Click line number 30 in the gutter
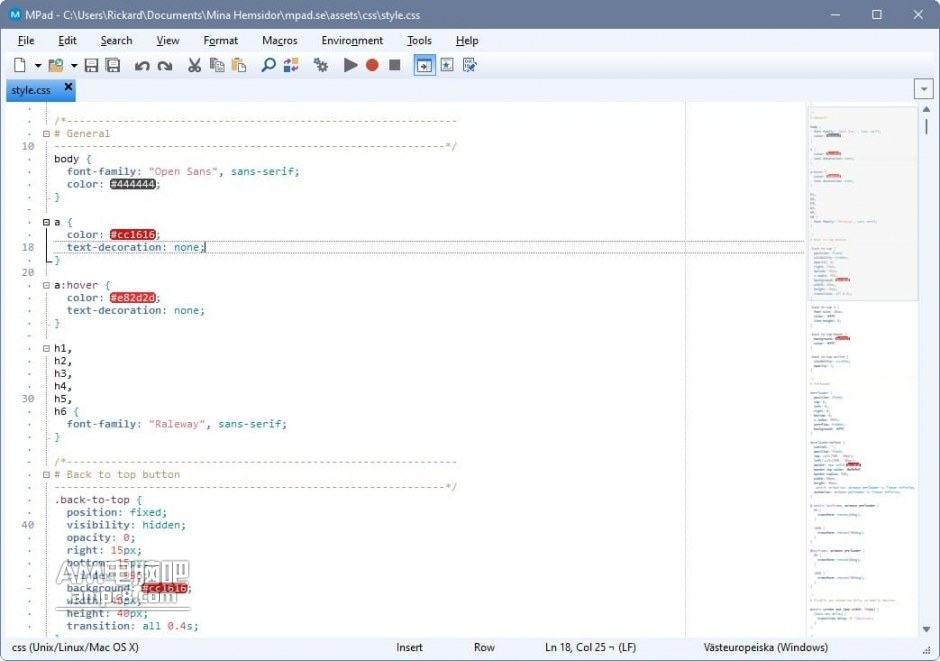 tap(28, 399)
